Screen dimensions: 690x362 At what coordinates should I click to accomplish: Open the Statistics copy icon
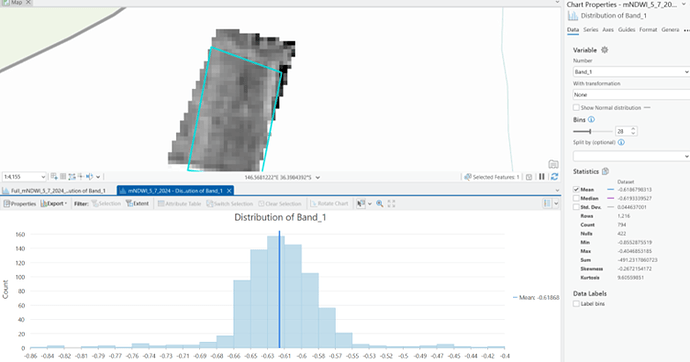[x=605, y=172]
